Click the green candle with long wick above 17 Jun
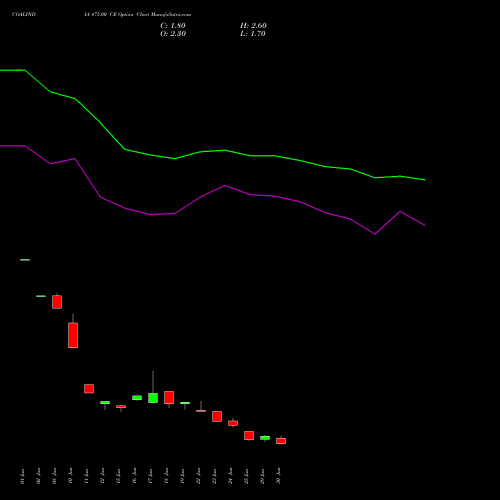The width and height of the screenshot is (500, 500). tap(153, 398)
